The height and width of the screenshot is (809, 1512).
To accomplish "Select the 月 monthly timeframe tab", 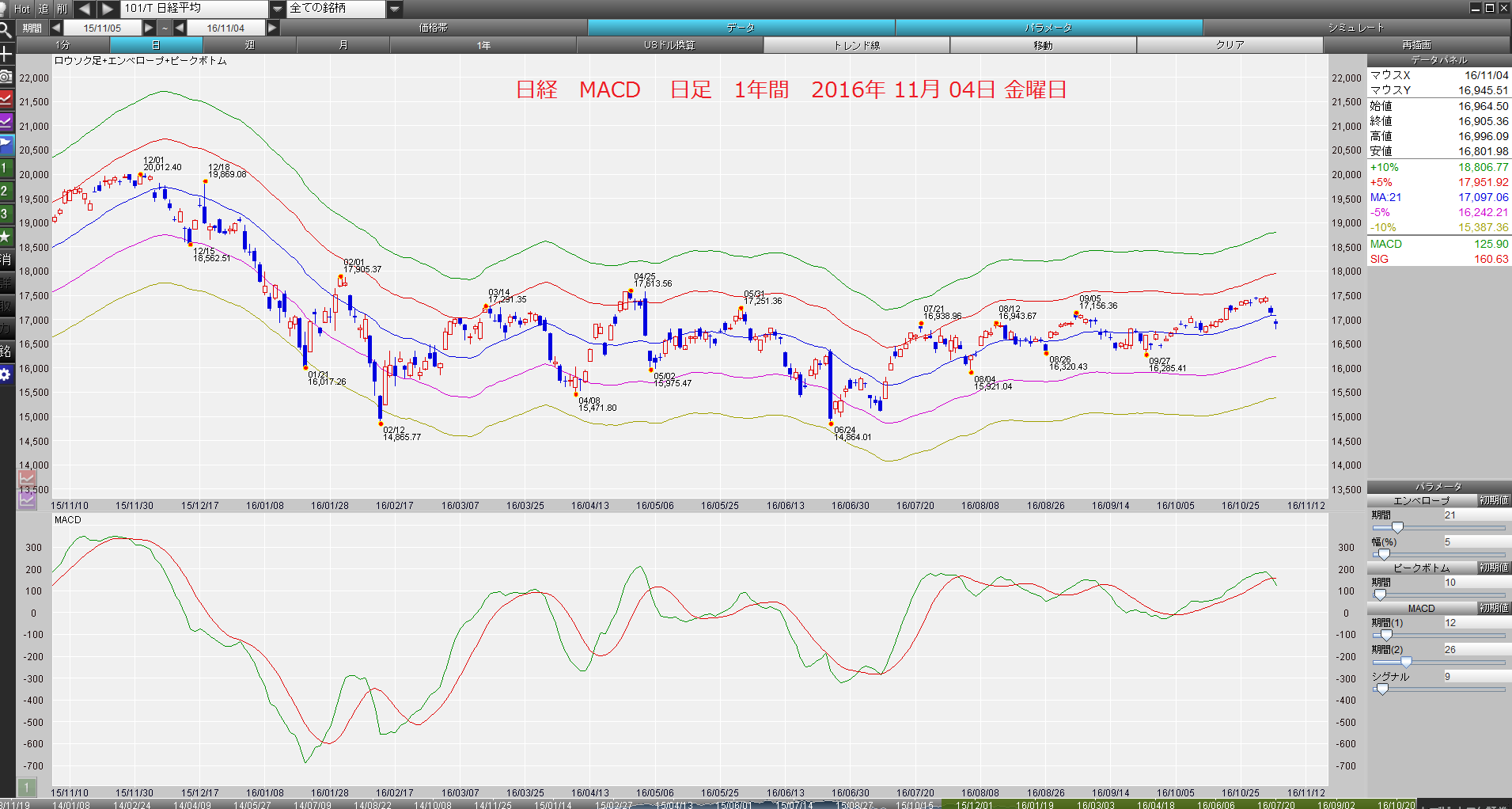I will [343, 45].
